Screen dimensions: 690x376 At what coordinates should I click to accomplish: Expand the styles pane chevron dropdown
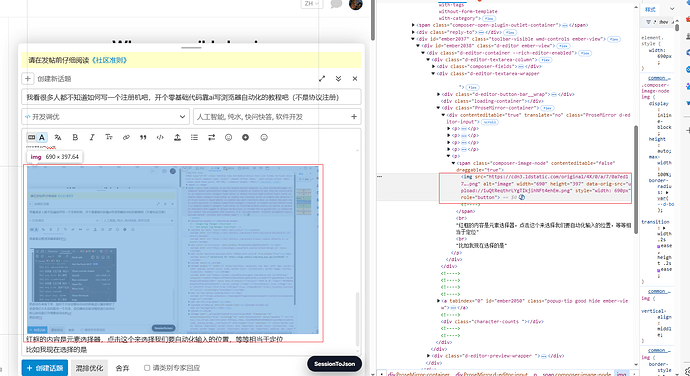click(x=672, y=9)
